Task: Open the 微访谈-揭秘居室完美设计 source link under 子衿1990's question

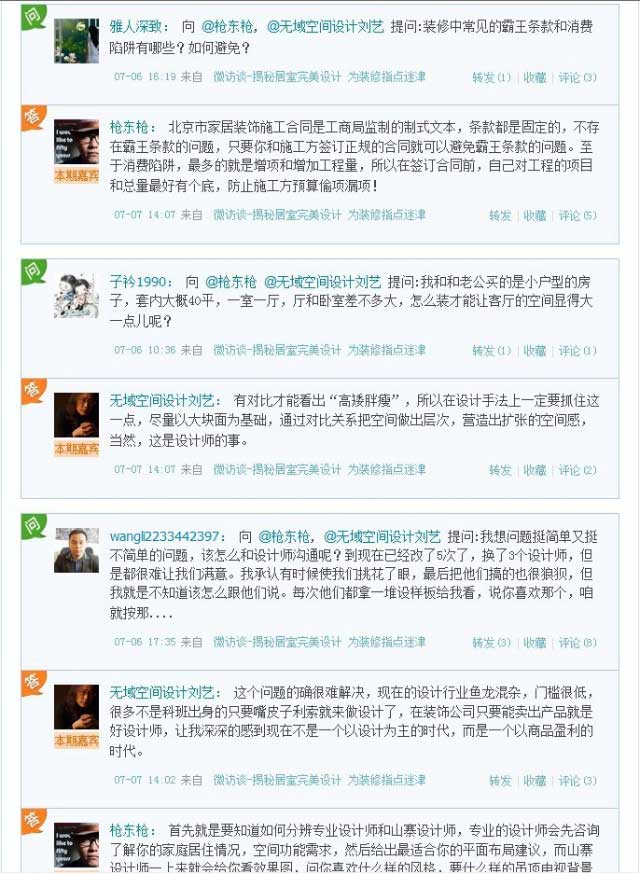Action: (x=277, y=350)
